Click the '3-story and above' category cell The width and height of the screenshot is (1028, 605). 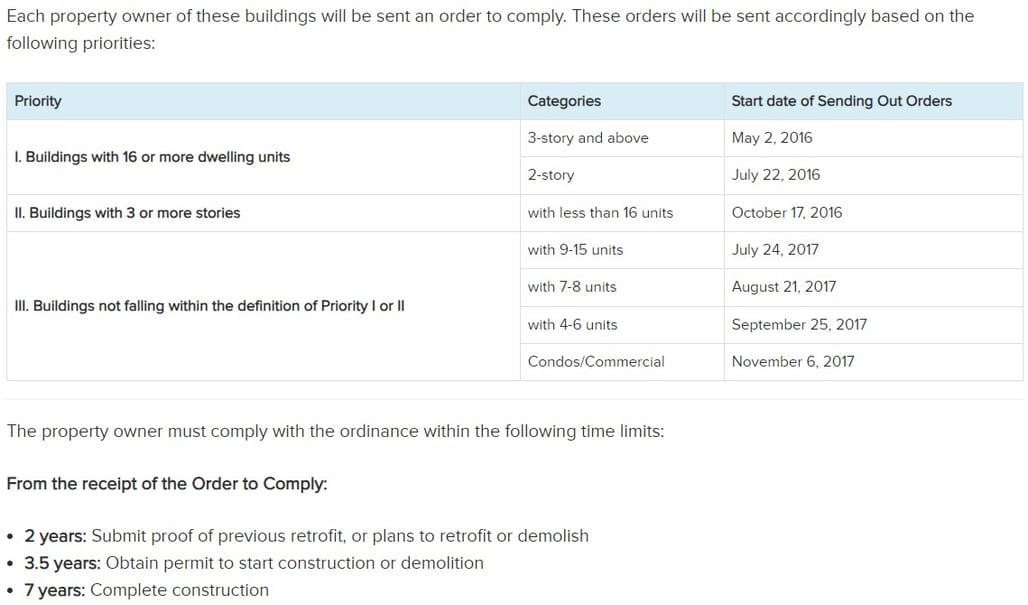(622, 138)
